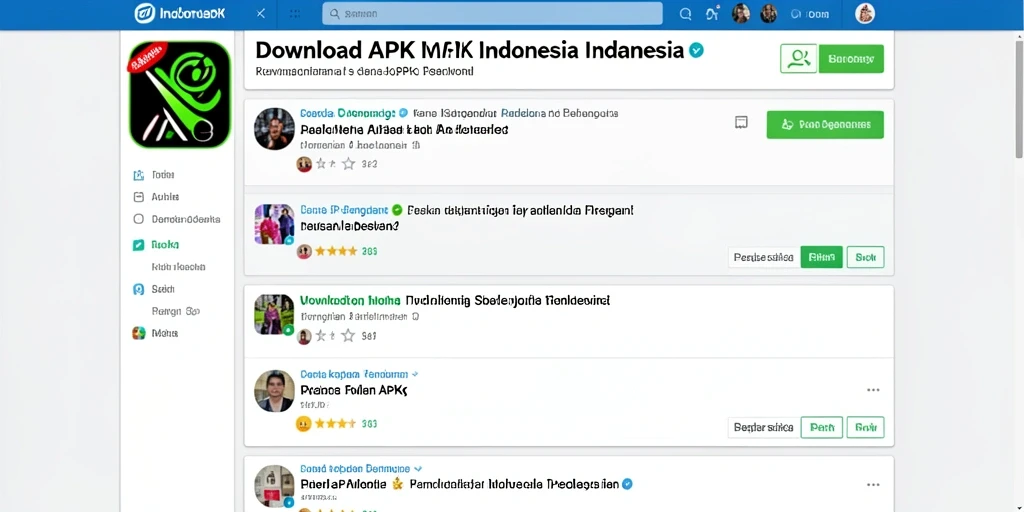Image resolution: width=1024 pixels, height=512 pixels.
Task: Click the gold stars in the APKs post rating
Action: point(336,424)
